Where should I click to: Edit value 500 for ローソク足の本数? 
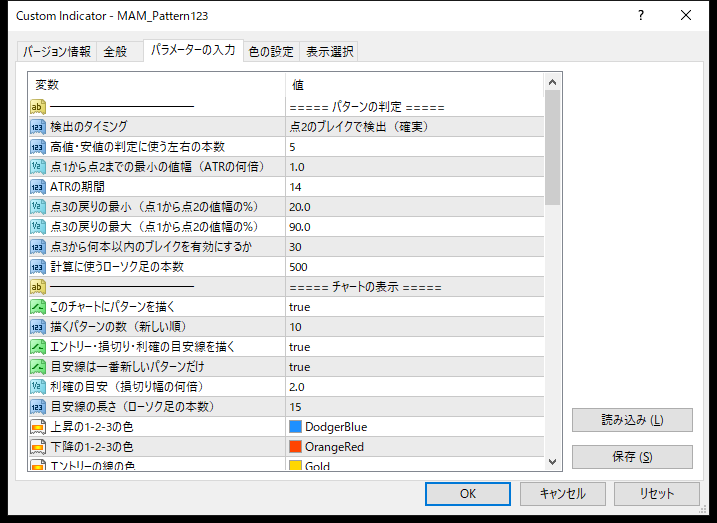coord(415,267)
